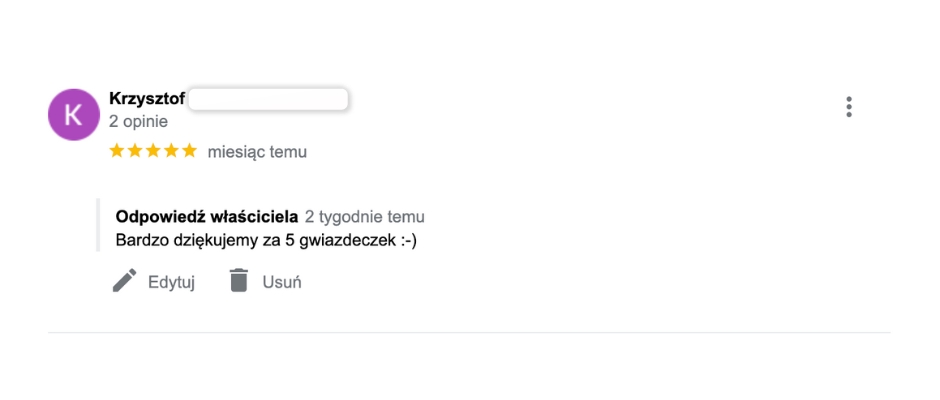Click the "2 tygodnie temu" reply timestamp
Image resolution: width=940 pixels, height=400 pixels.
pyautogui.click(x=364, y=216)
